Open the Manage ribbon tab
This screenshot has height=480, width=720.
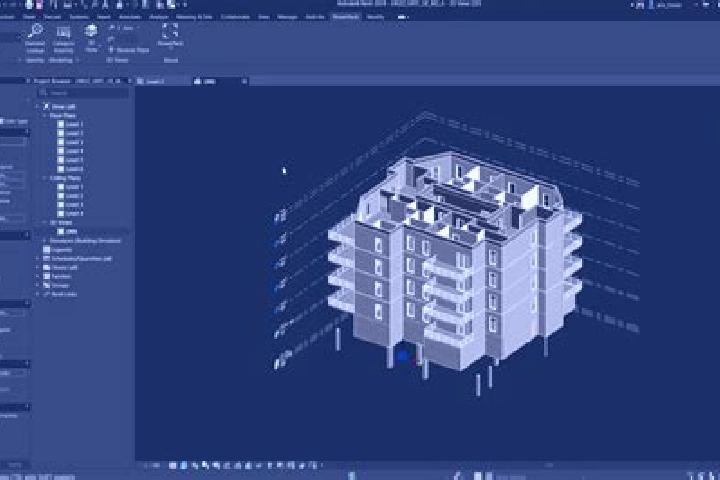[287, 17]
